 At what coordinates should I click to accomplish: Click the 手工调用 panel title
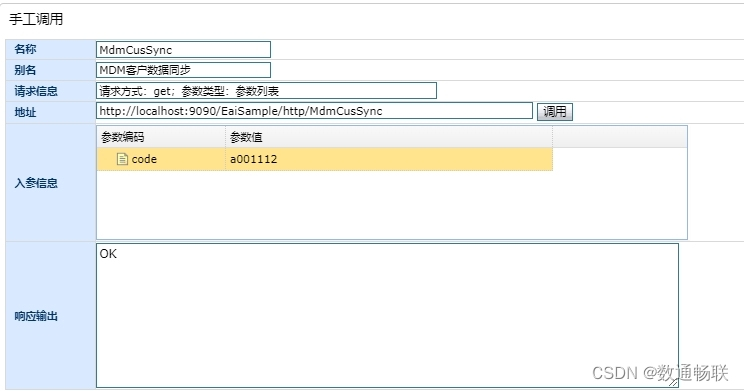pyautogui.click(x=36, y=19)
